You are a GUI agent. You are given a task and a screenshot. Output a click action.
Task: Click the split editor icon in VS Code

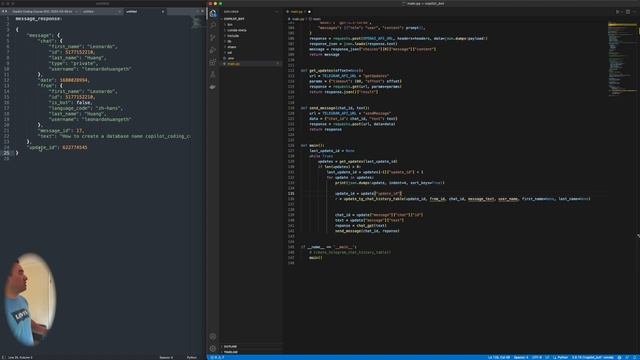[x=628, y=12]
